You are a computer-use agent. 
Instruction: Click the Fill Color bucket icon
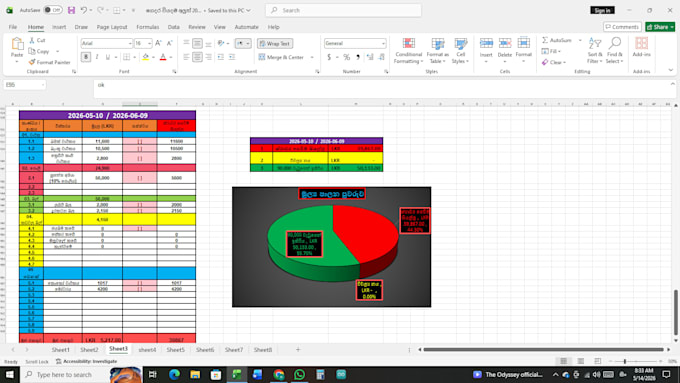tap(146, 57)
